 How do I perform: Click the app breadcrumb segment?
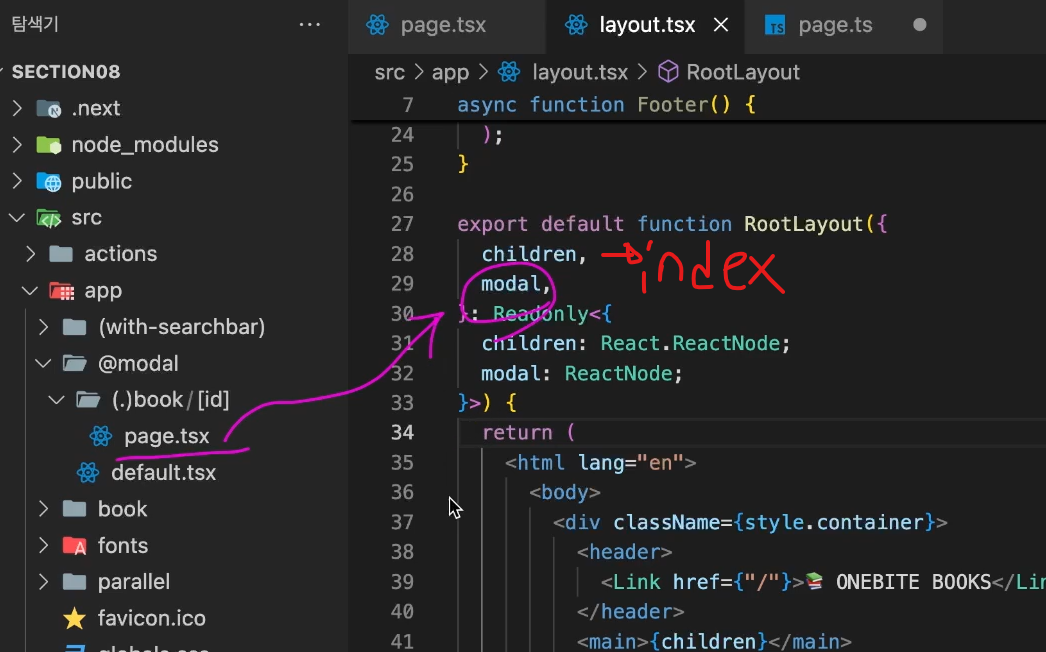coord(450,72)
